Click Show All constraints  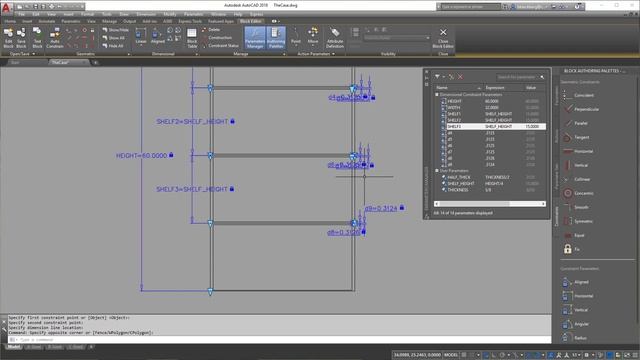pos(113,38)
